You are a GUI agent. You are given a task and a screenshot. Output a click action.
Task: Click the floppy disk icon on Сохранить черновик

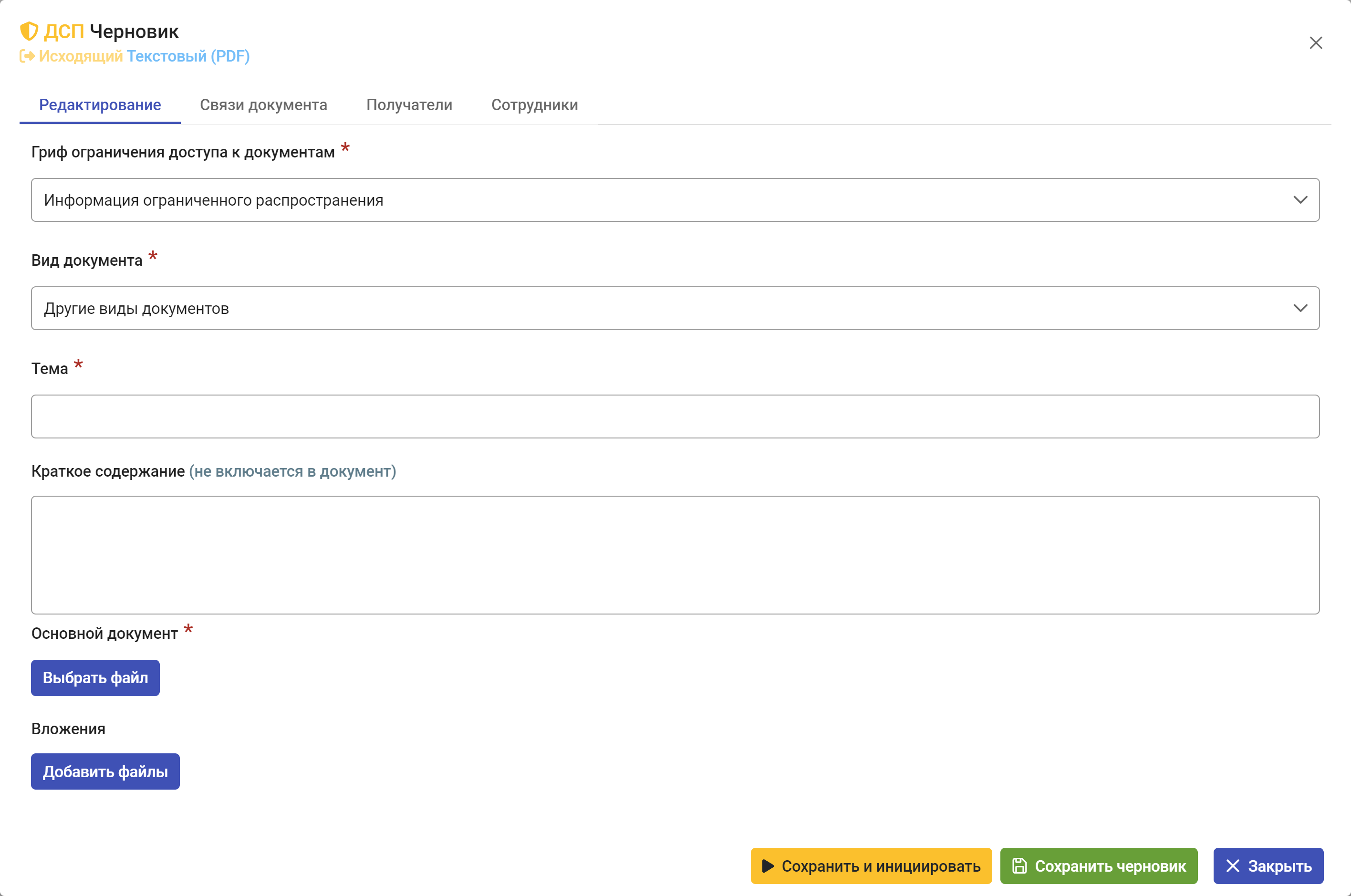click(x=1019, y=866)
